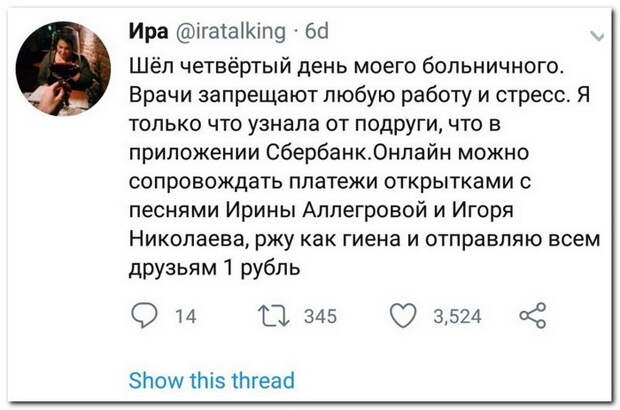Click the reply speech bubble icon
Image resolution: width=620 pixels, height=410 pixels.
pyautogui.click(x=144, y=316)
